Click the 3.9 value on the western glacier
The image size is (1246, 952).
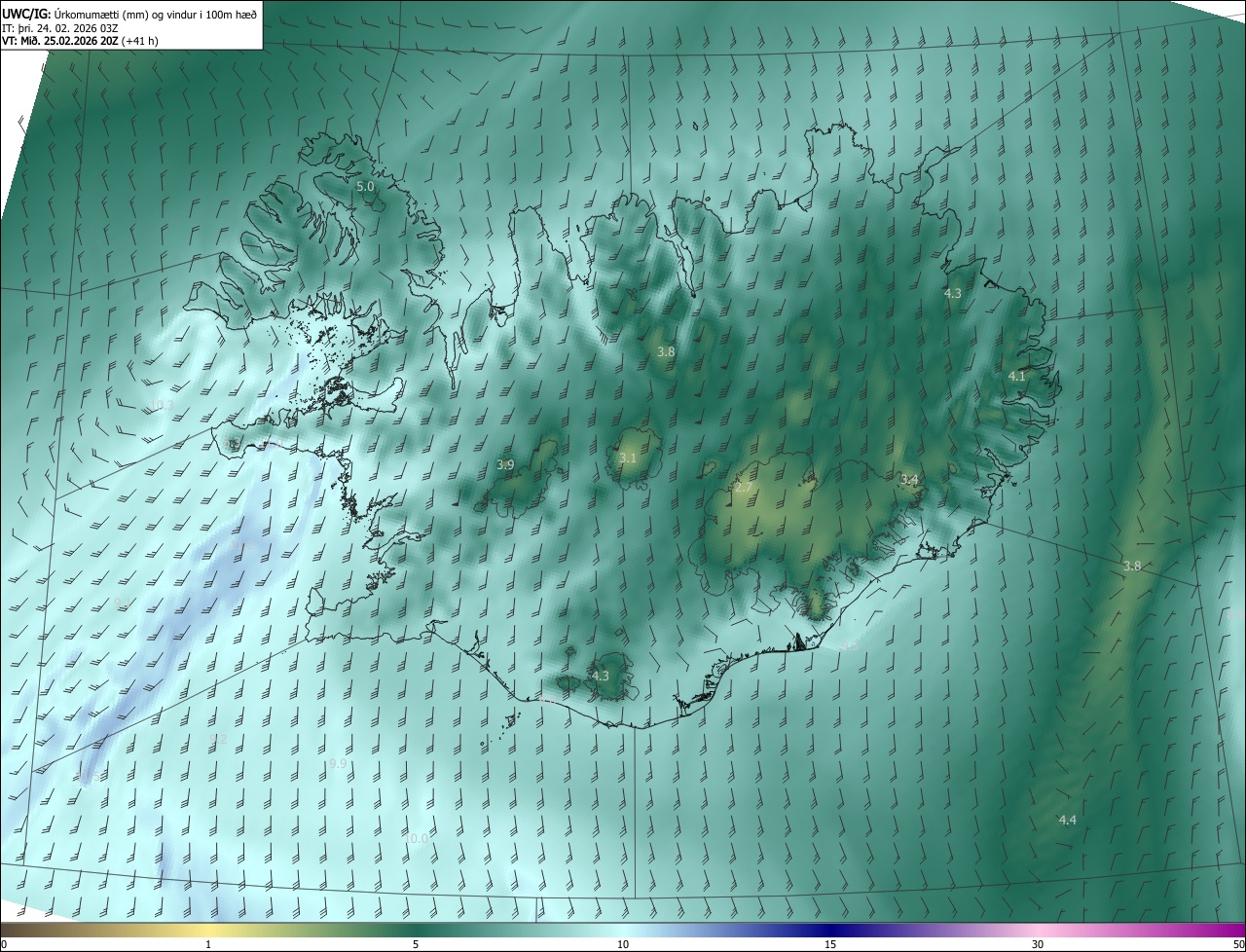pos(505,465)
